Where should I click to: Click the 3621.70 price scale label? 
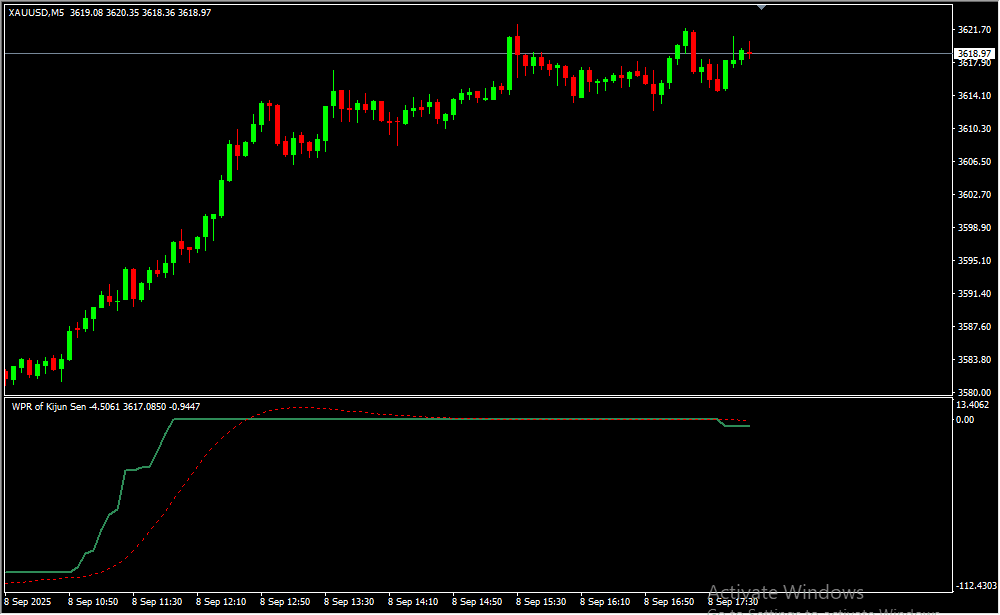pyautogui.click(x=973, y=30)
